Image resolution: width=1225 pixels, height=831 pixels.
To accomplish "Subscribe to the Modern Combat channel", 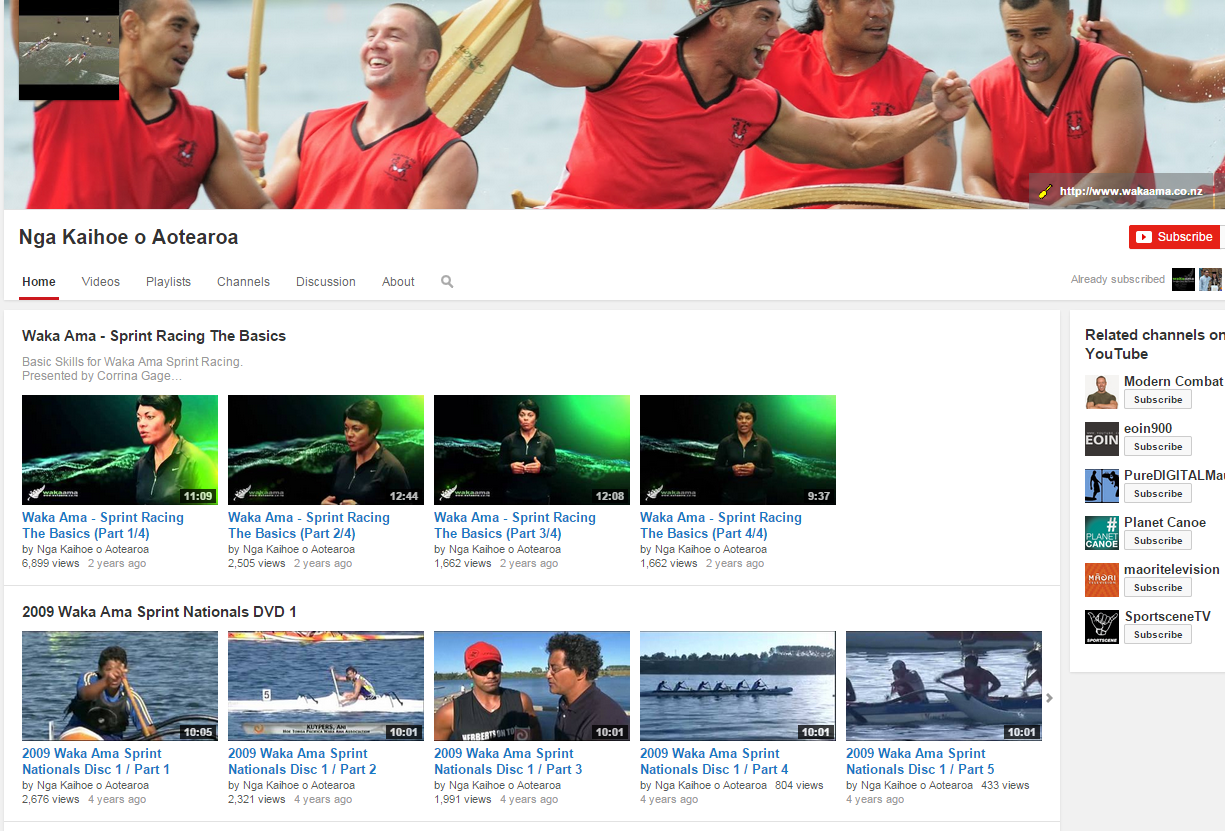I will [1158, 400].
